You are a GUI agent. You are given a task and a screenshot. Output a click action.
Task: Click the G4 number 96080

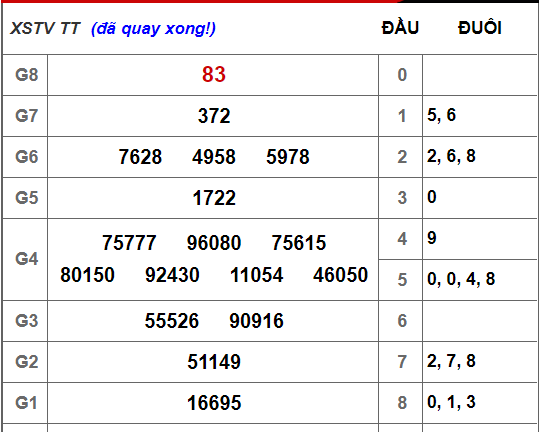214,243
